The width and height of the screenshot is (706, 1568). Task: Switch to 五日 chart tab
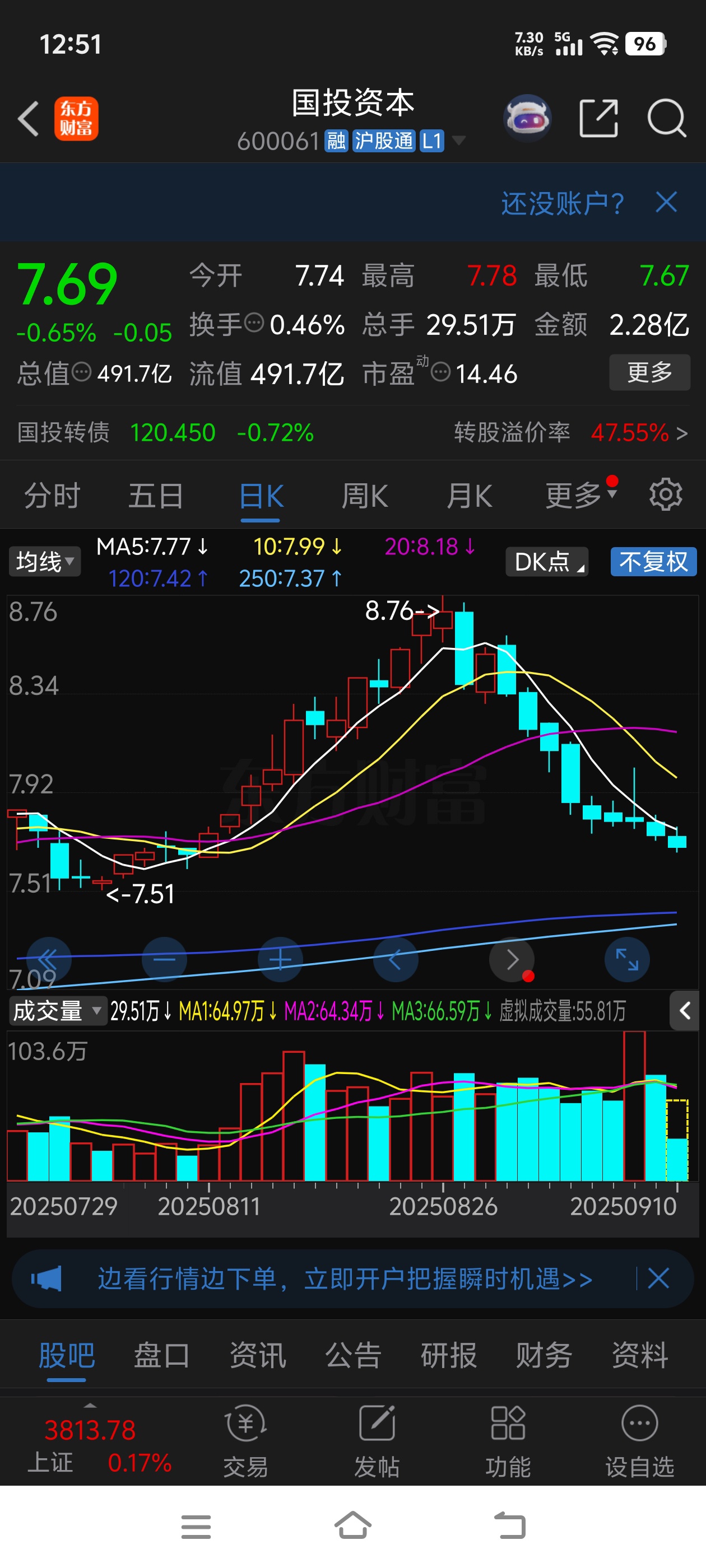pyautogui.click(x=156, y=496)
